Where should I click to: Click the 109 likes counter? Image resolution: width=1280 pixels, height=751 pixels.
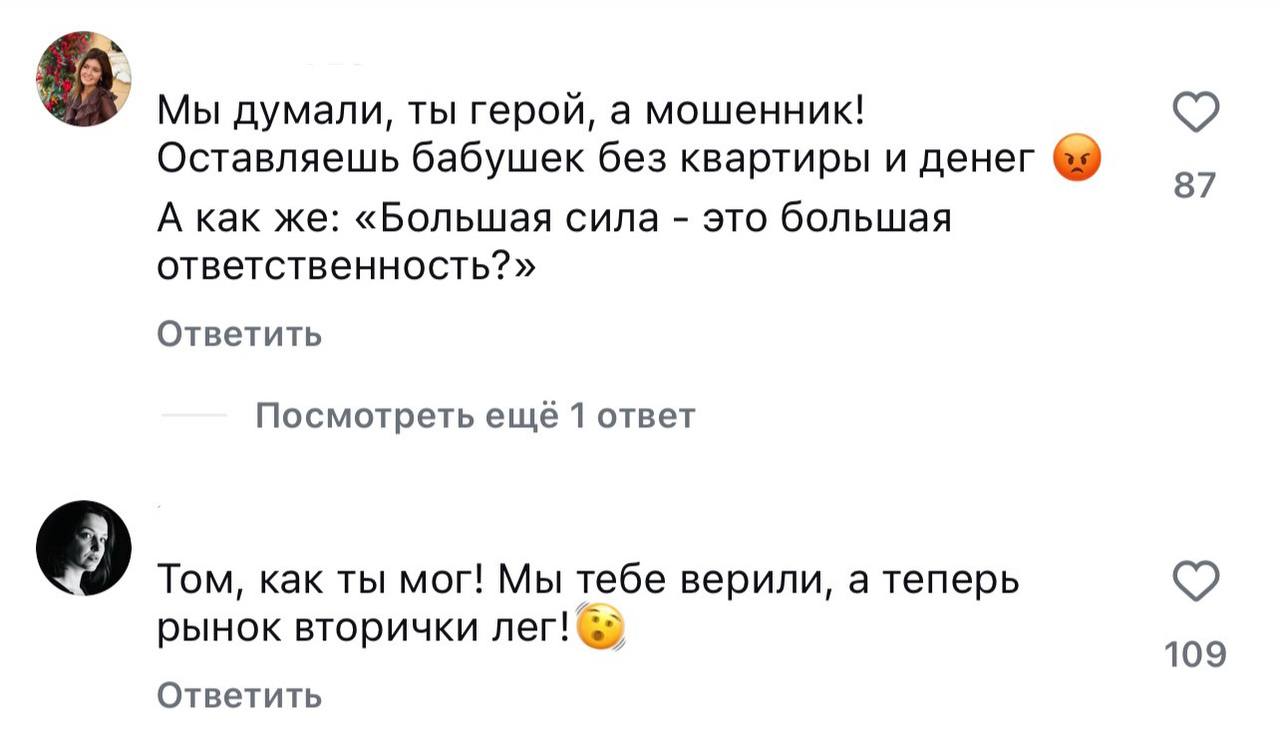pos(1194,655)
